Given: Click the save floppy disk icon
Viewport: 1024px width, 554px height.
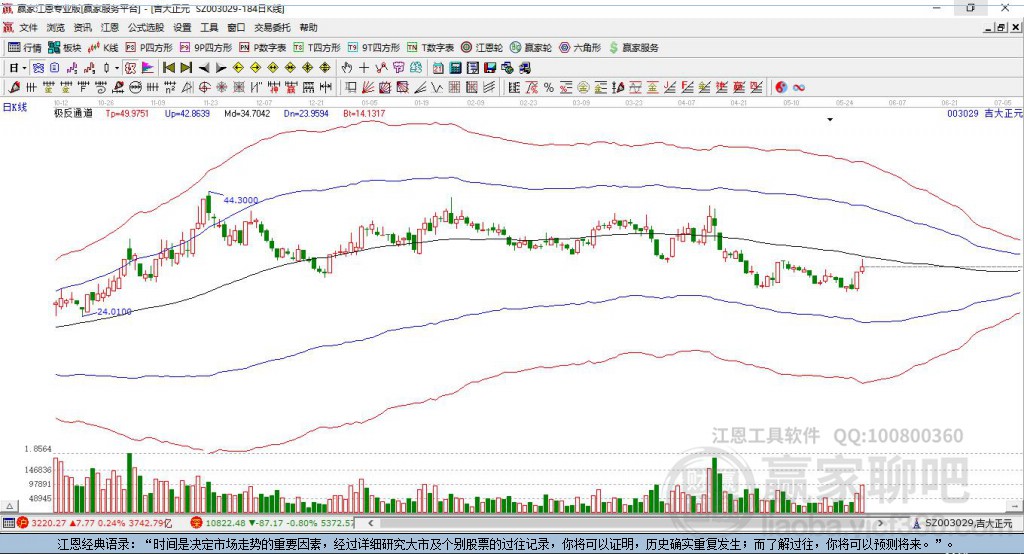Looking at the screenshot, I should pos(490,68).
